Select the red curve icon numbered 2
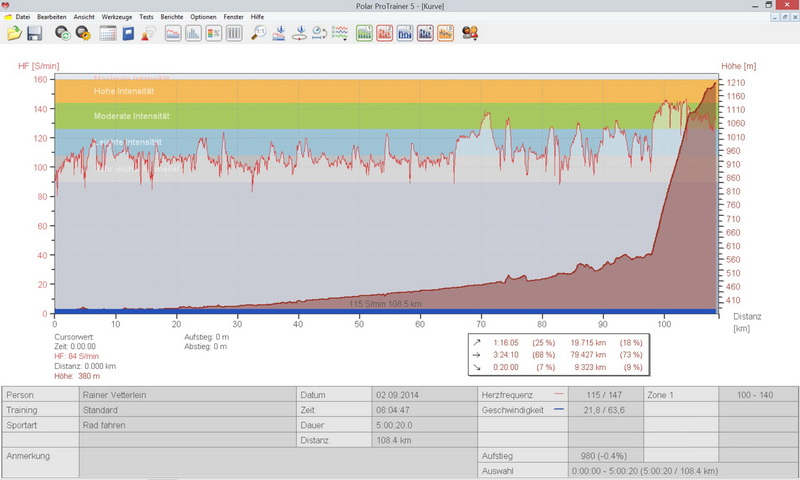Viewport: 800px width, 480px height. (384, 33)
